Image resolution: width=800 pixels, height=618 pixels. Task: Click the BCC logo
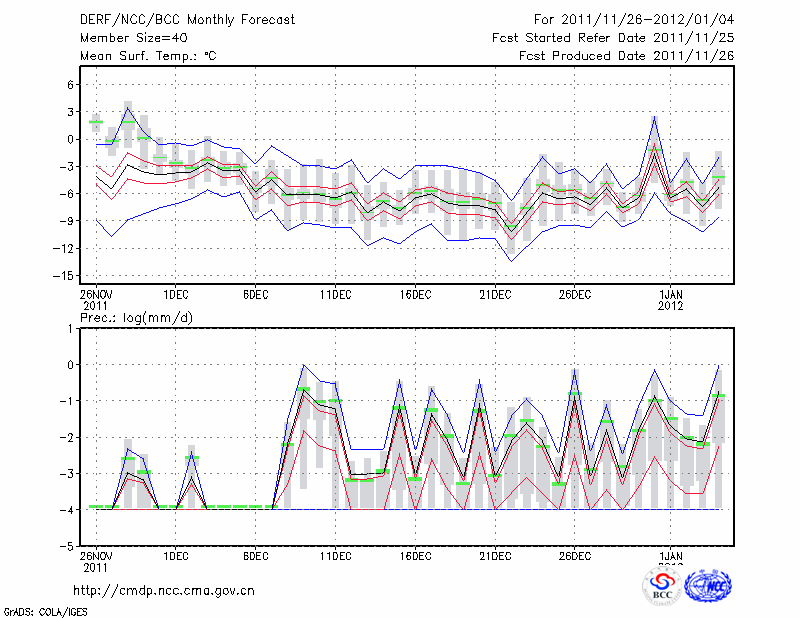click(661, 586)
